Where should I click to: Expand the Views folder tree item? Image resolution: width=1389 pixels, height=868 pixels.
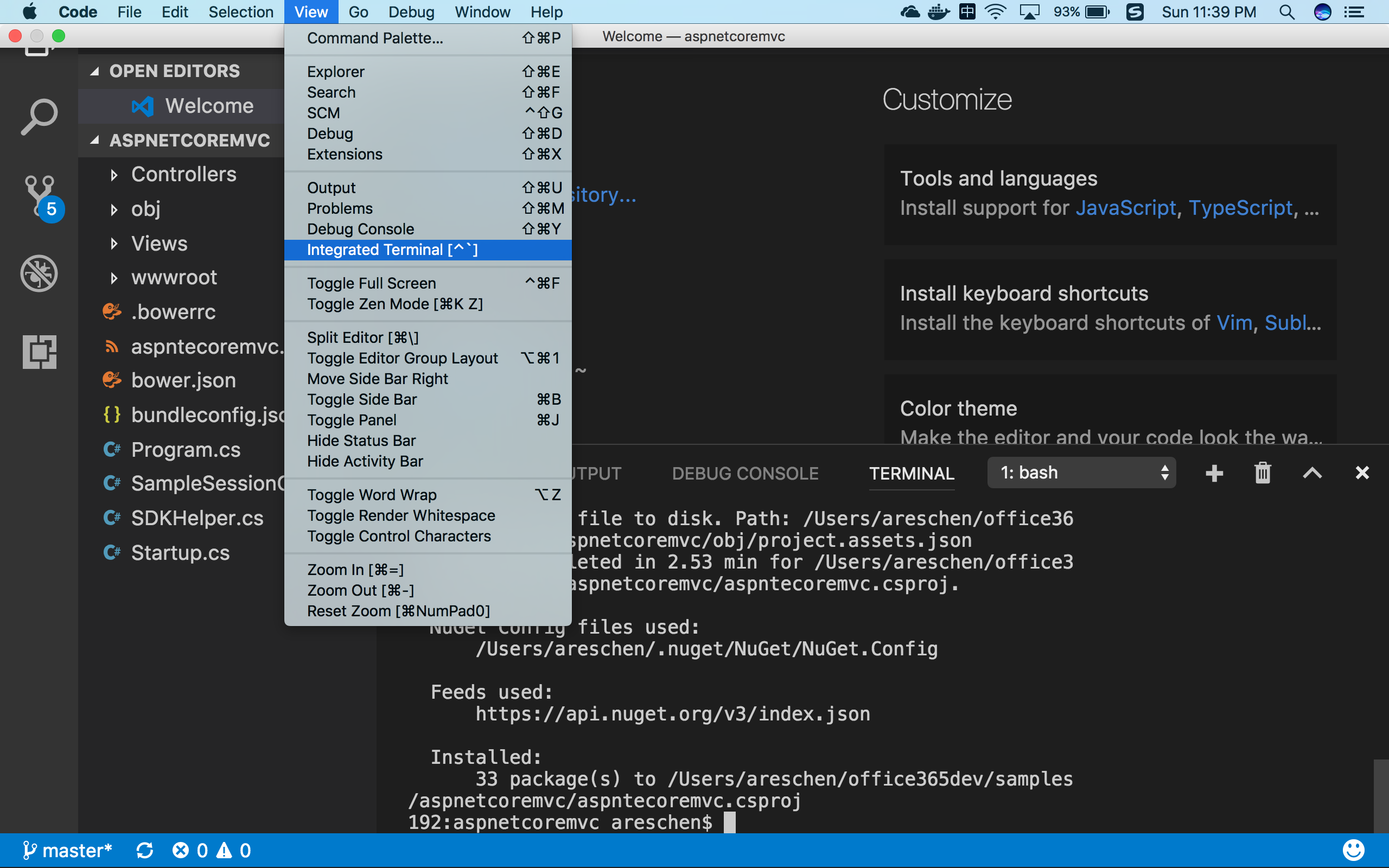click(x=112, y=243)
